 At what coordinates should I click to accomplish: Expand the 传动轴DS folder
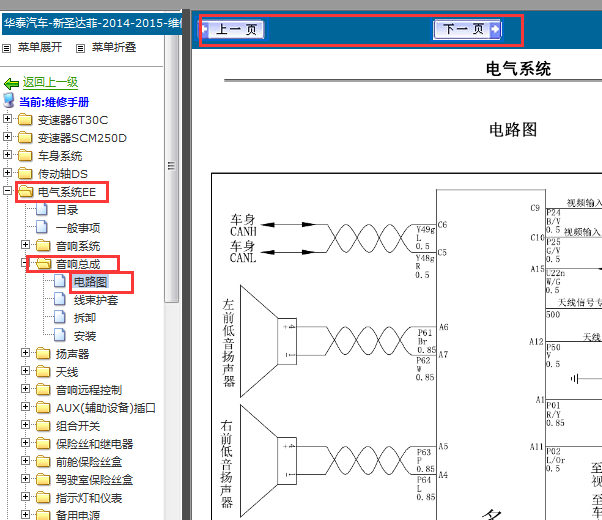click(7, 172)
